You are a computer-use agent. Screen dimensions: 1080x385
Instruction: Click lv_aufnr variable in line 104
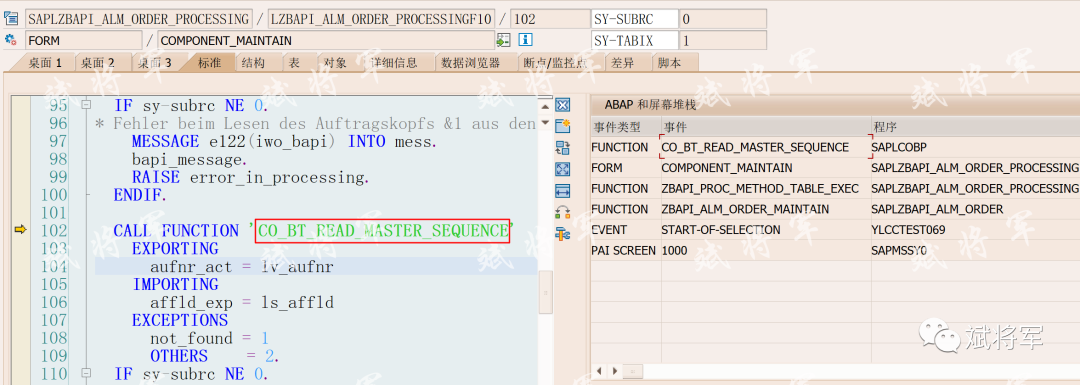coord(297,267)
